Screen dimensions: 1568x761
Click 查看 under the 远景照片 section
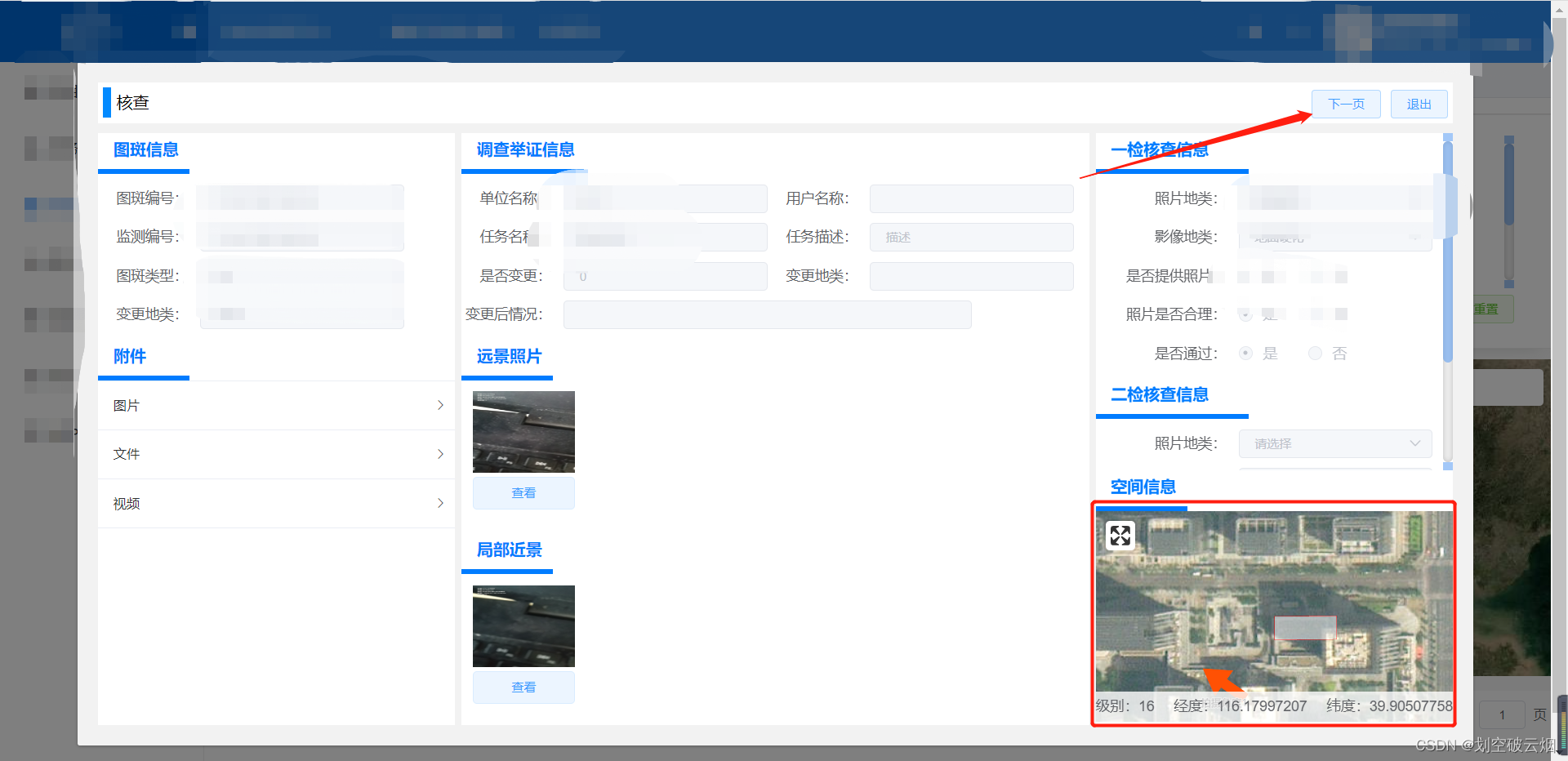pyautogui.click(x=523, y=492)
